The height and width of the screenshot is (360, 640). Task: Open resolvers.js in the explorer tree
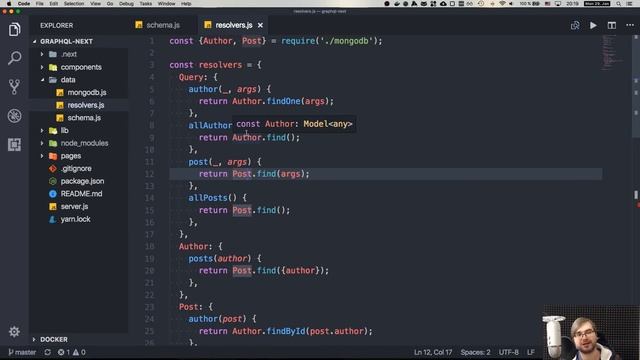(86, 105)
